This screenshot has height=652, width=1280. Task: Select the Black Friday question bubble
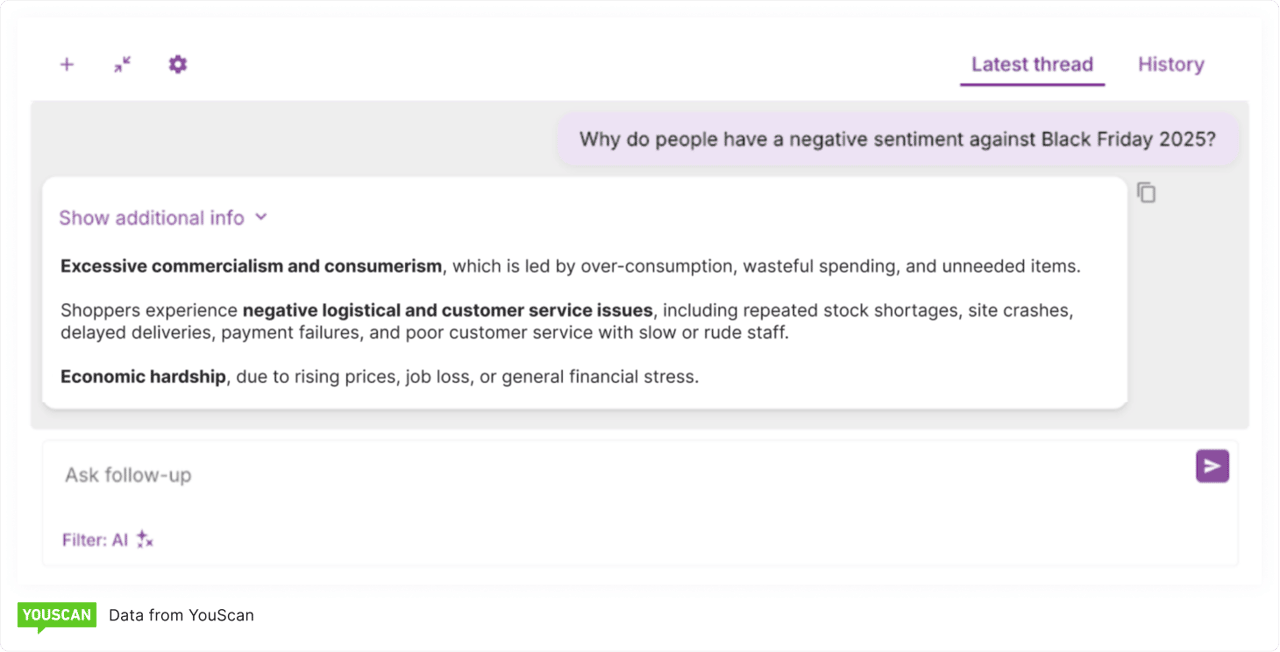(x=898, y=139)
